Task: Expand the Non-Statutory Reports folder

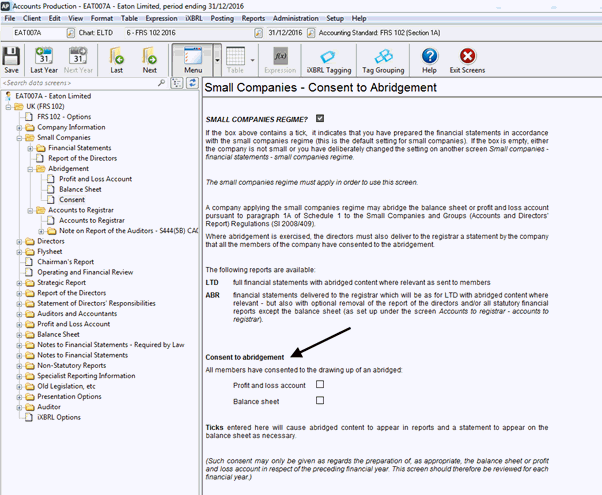Action: [x=19, y=366]
